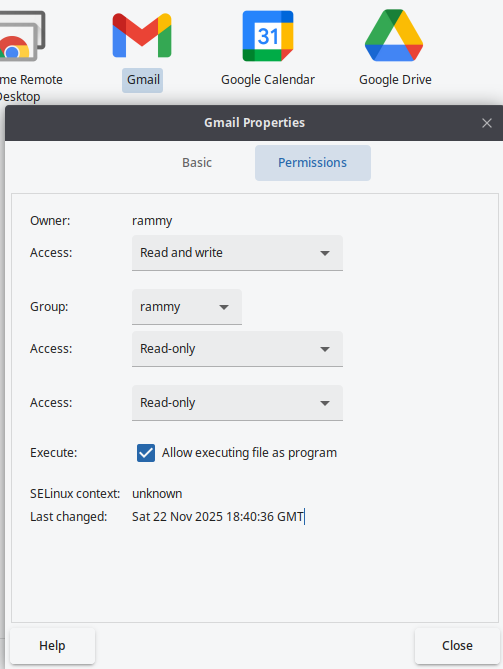This screenshot has height=669, width=503.
Task: Click the Group: label
Action: (x=49, y=307)
